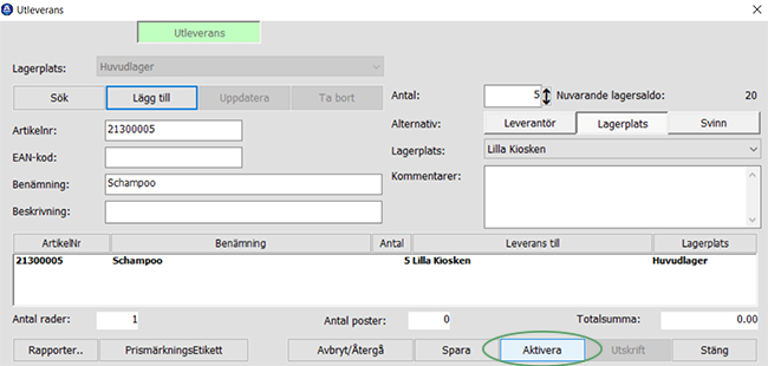Click the Spara button
Screen dimensions: 768x366
click(x=456, y=350)
